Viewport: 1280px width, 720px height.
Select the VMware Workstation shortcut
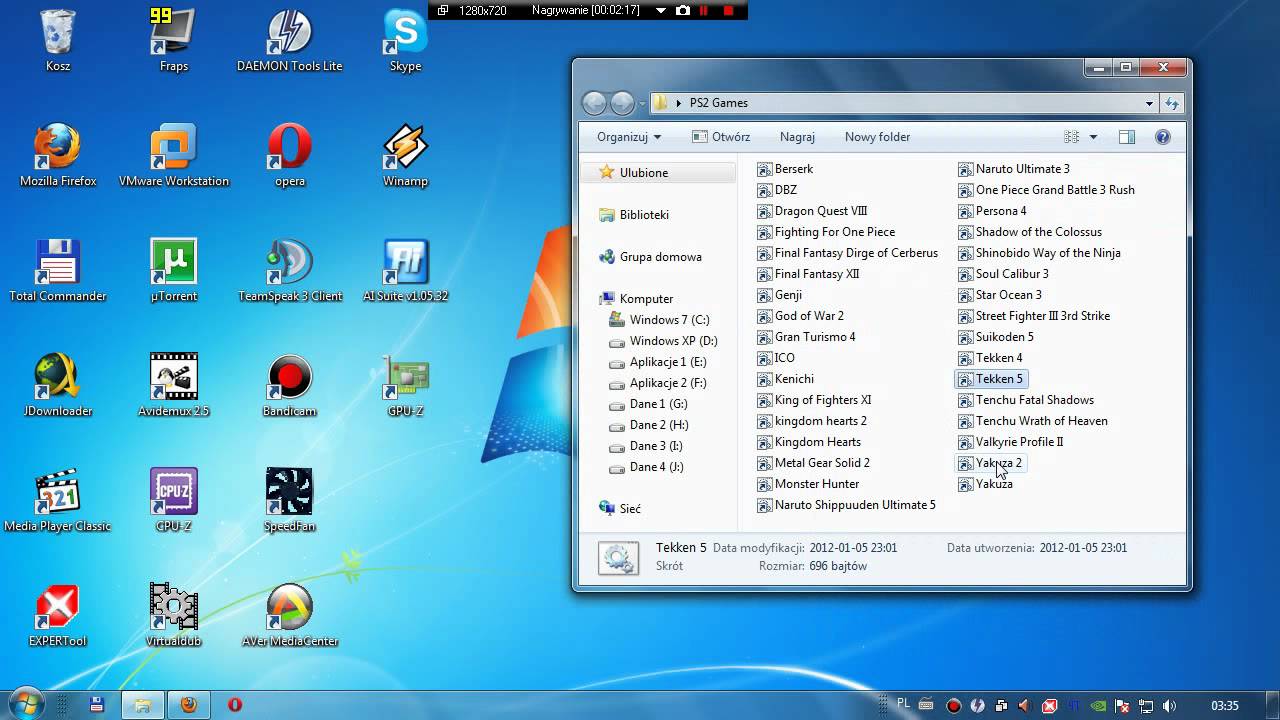173,156
